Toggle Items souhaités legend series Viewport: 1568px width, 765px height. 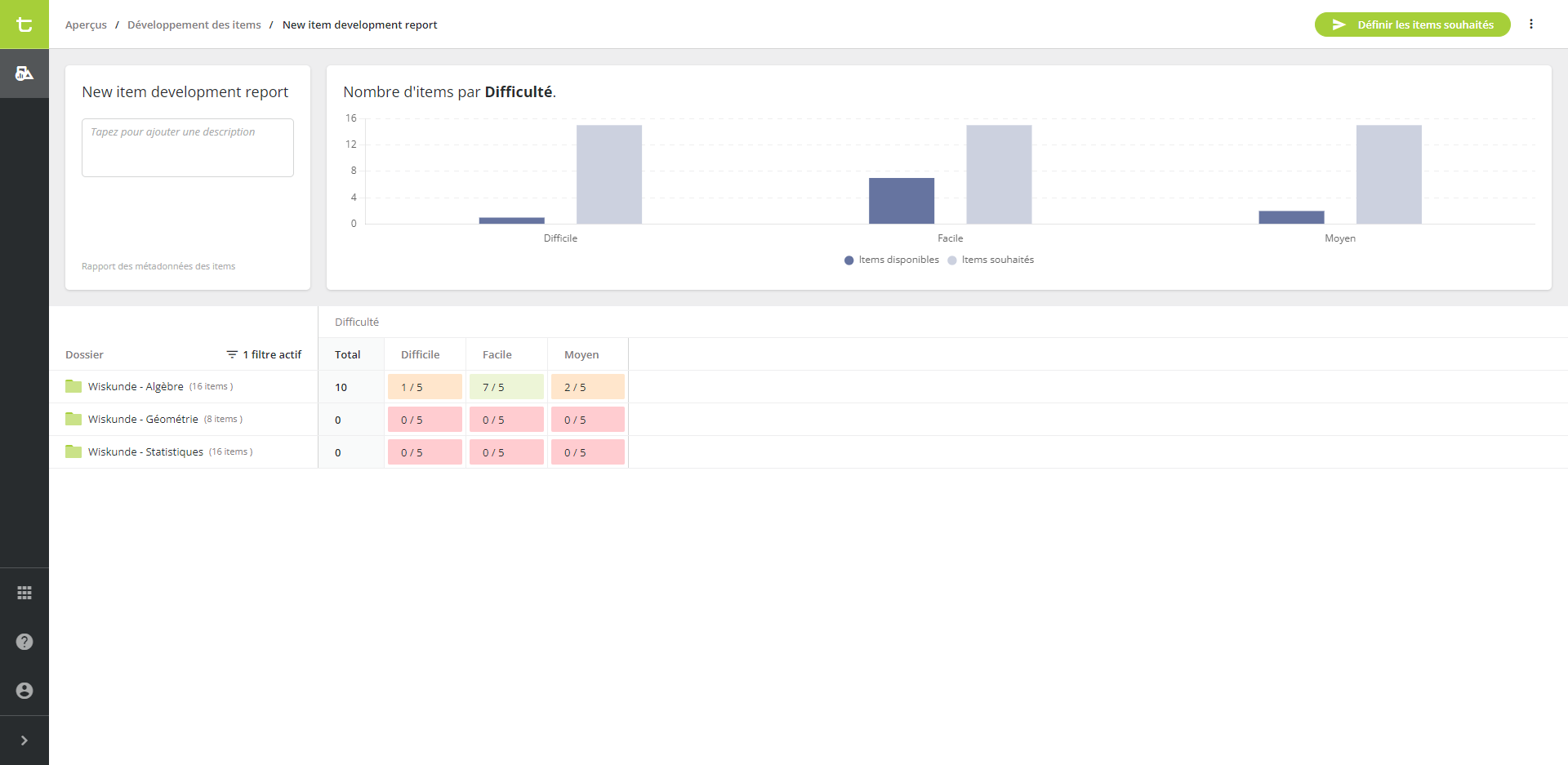991,260
